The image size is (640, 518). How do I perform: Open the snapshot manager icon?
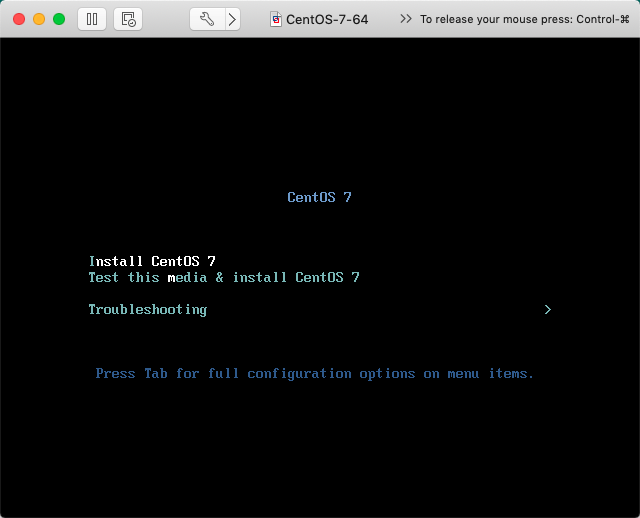click(128, 19)
